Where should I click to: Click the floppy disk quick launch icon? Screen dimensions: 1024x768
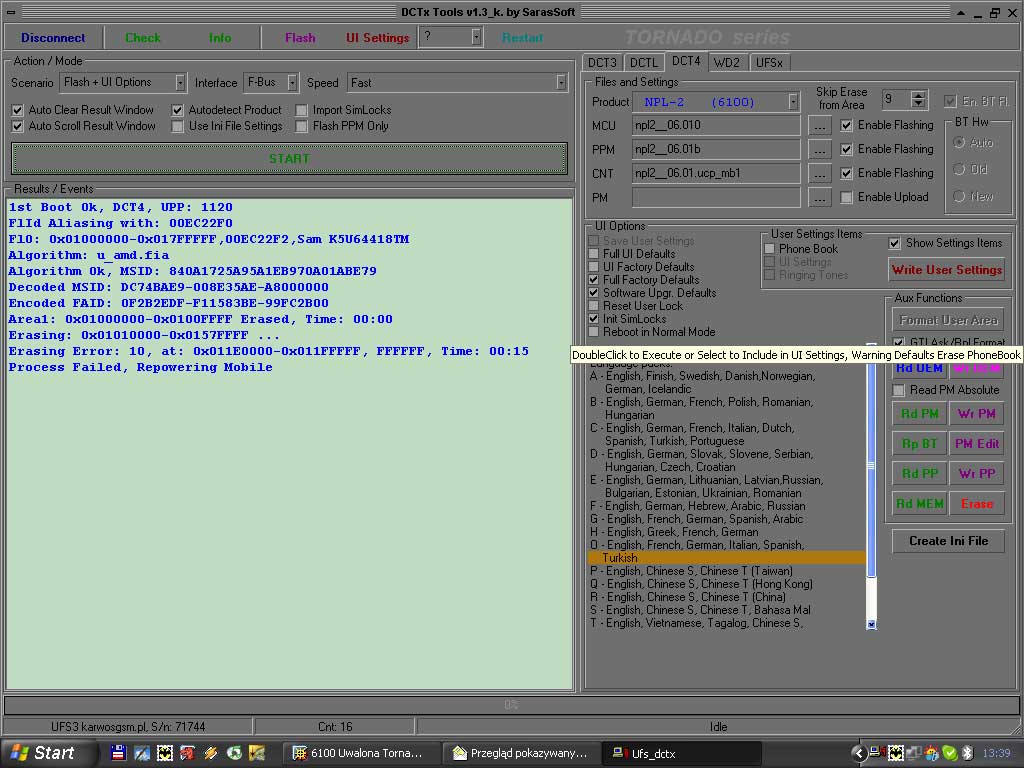coord(118,753)
